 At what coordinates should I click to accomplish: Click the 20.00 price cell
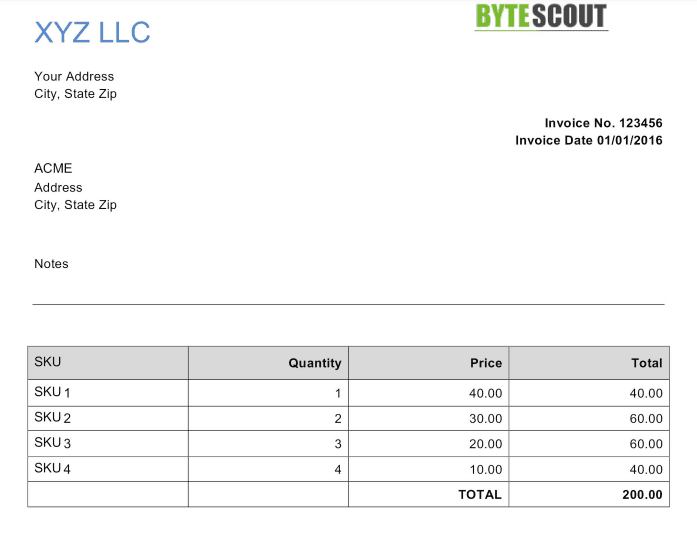(486, 444)
